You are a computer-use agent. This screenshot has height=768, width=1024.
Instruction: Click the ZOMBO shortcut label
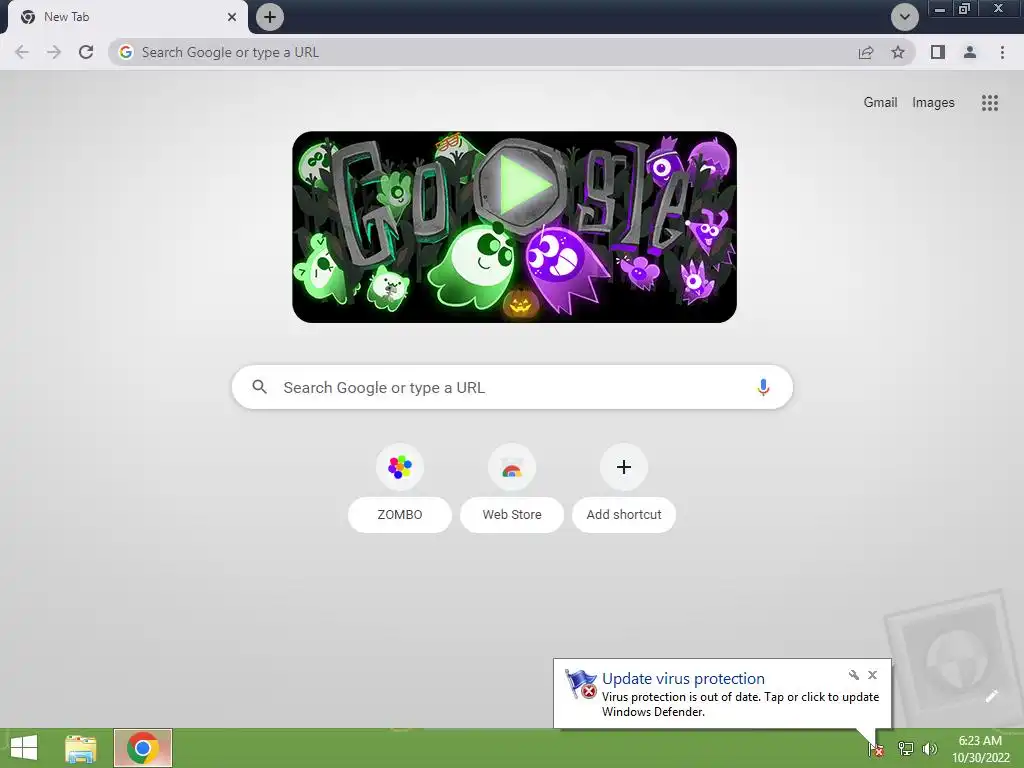(400, 515)
